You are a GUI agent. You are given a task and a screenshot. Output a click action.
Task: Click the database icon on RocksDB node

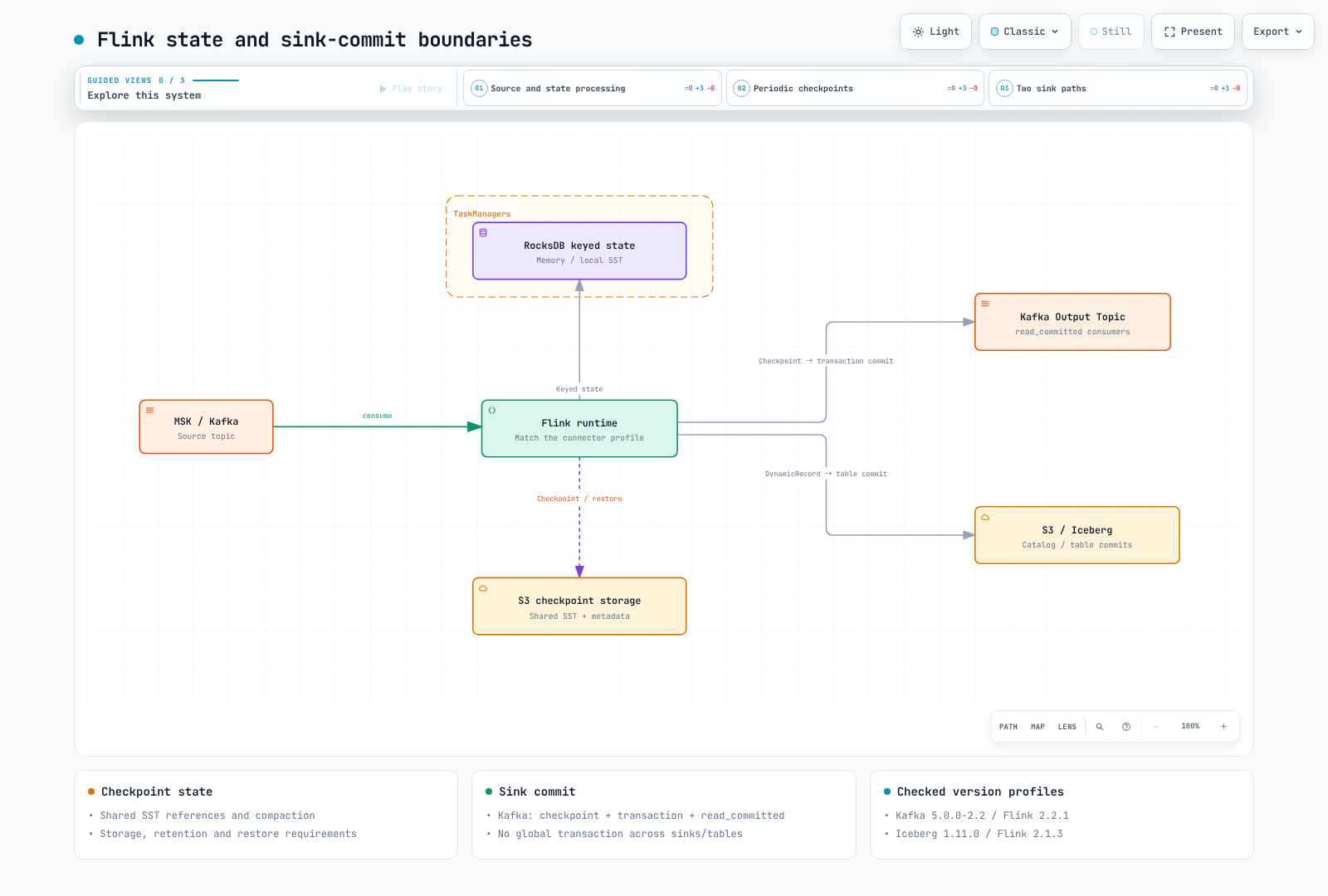tap(483, 233)
